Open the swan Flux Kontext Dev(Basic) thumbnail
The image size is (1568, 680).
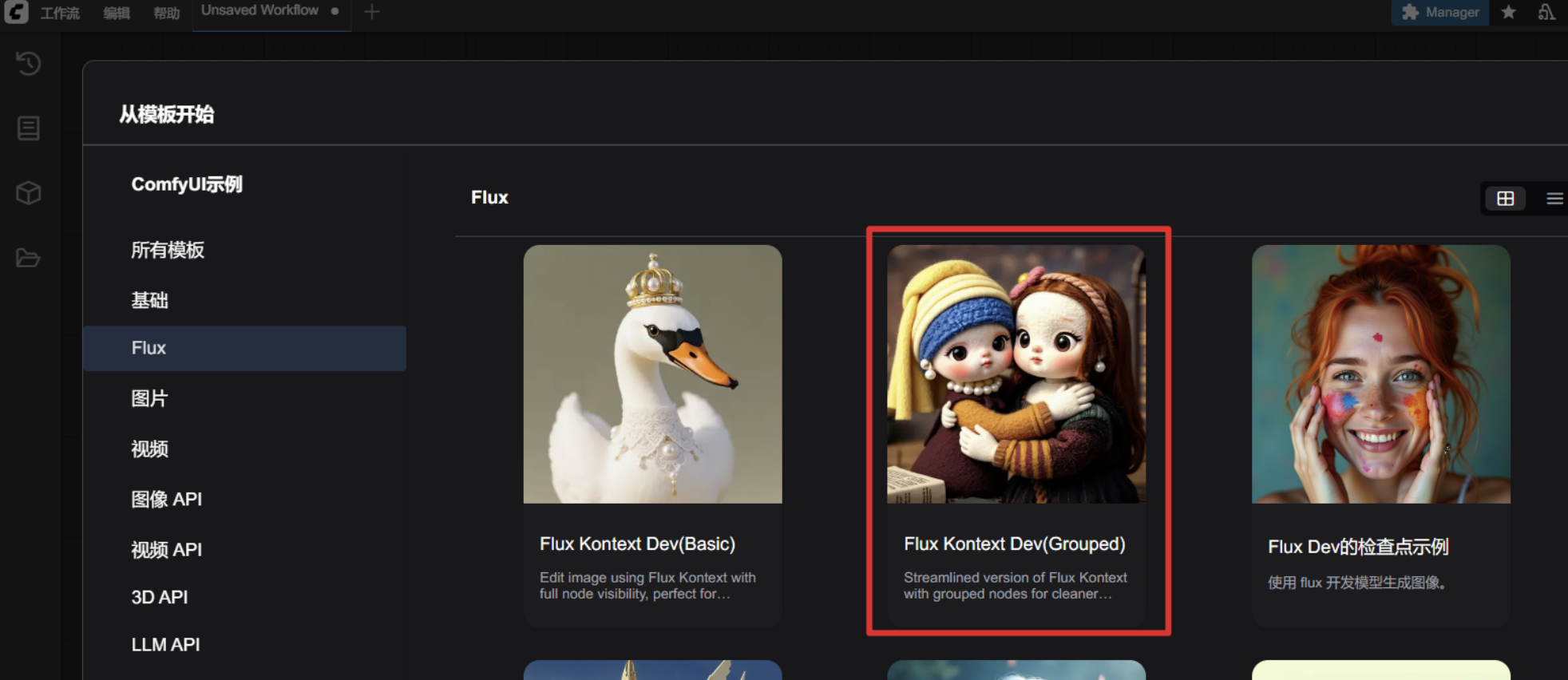coord(652,374)
